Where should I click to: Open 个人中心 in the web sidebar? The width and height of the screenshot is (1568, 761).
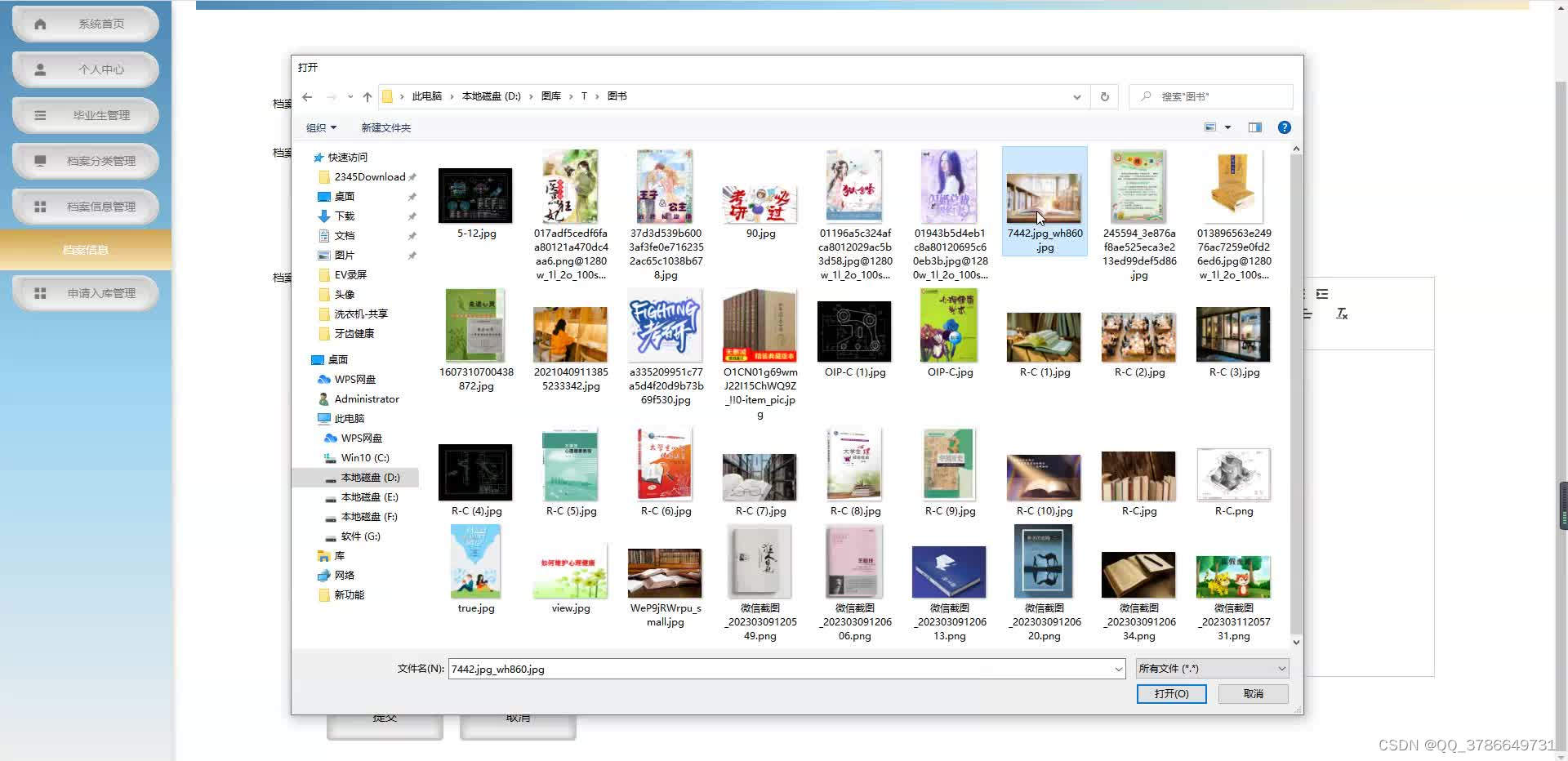(86, 69)
